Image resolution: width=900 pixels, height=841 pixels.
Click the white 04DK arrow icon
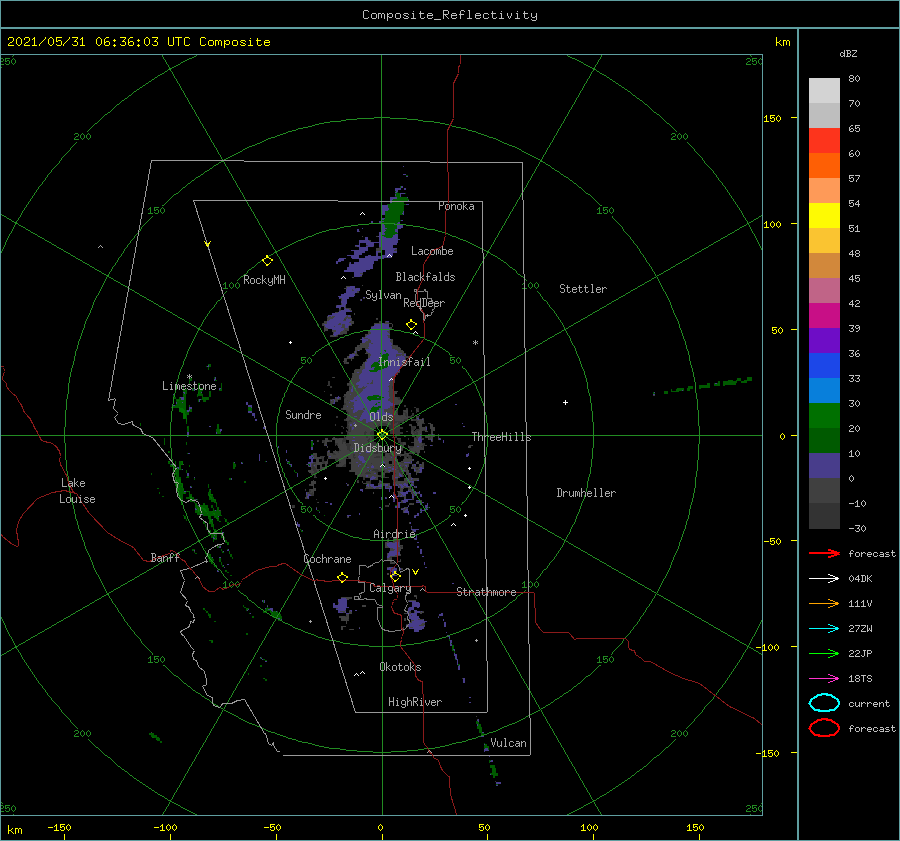click(824, 578)
